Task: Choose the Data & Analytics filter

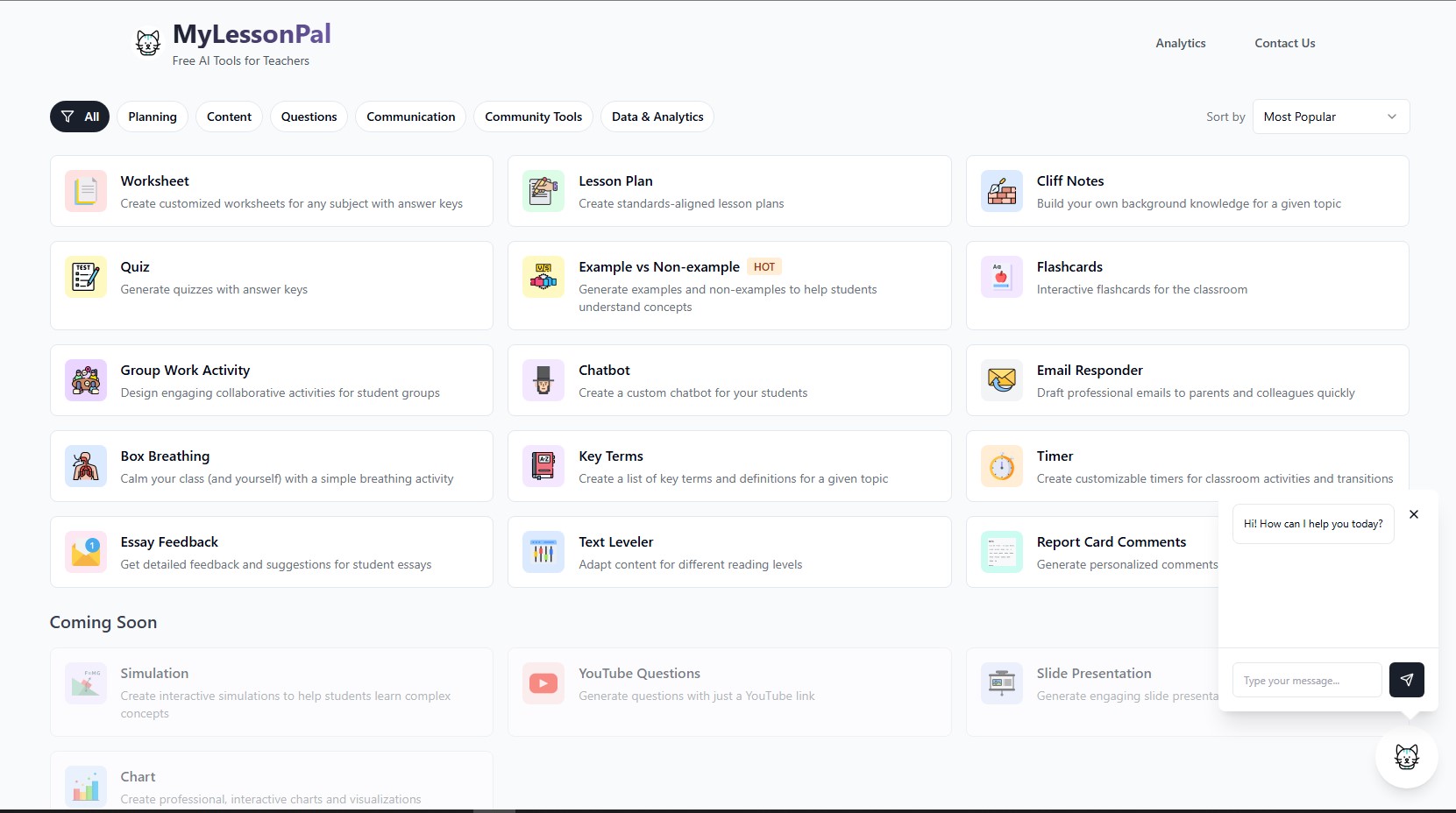Action: point(657,117)
